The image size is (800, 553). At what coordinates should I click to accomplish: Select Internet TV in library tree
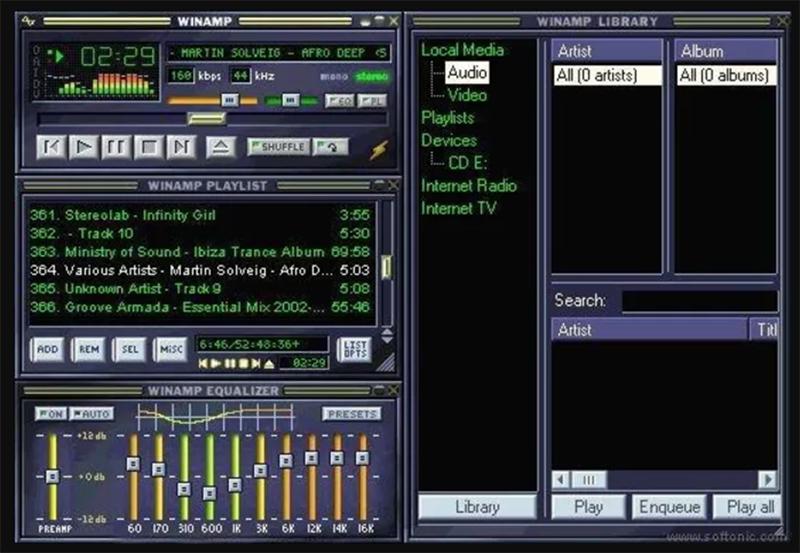click(459, 208)
